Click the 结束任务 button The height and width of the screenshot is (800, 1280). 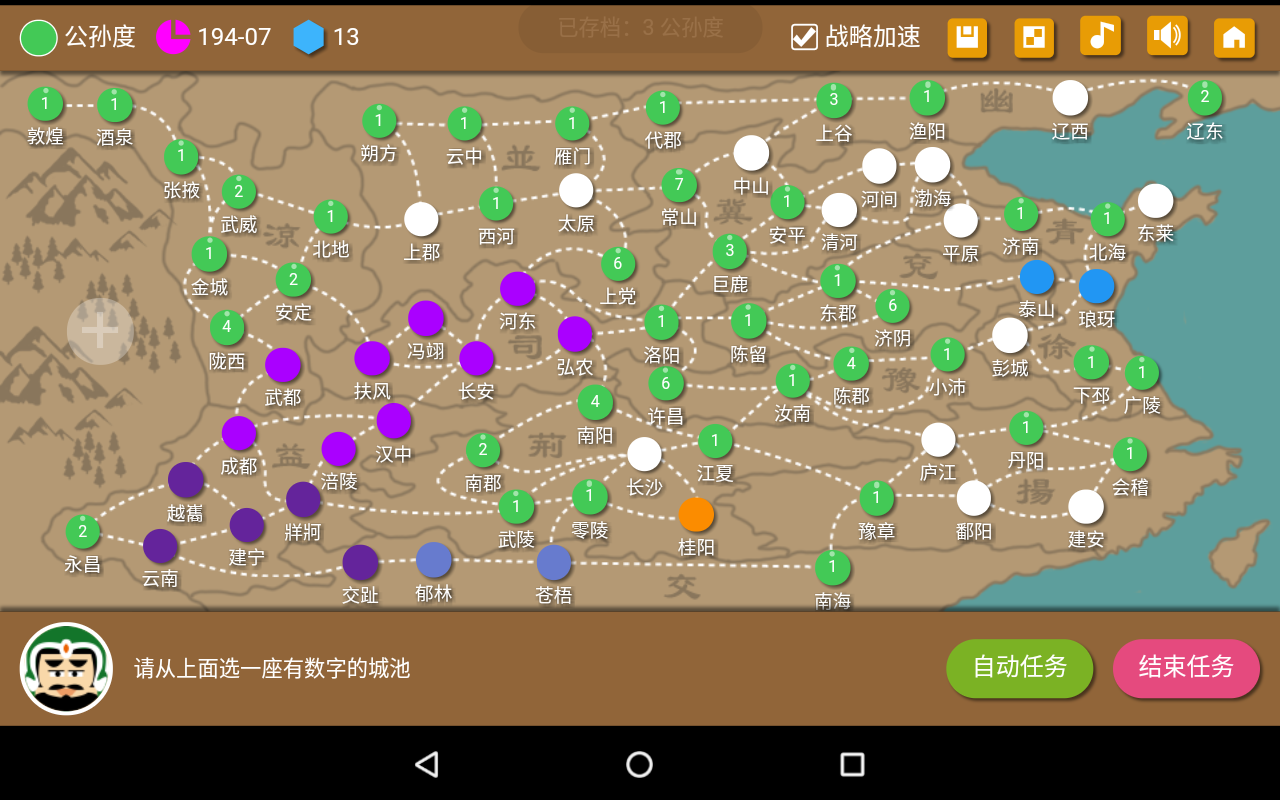click(x=1186, y=667)
